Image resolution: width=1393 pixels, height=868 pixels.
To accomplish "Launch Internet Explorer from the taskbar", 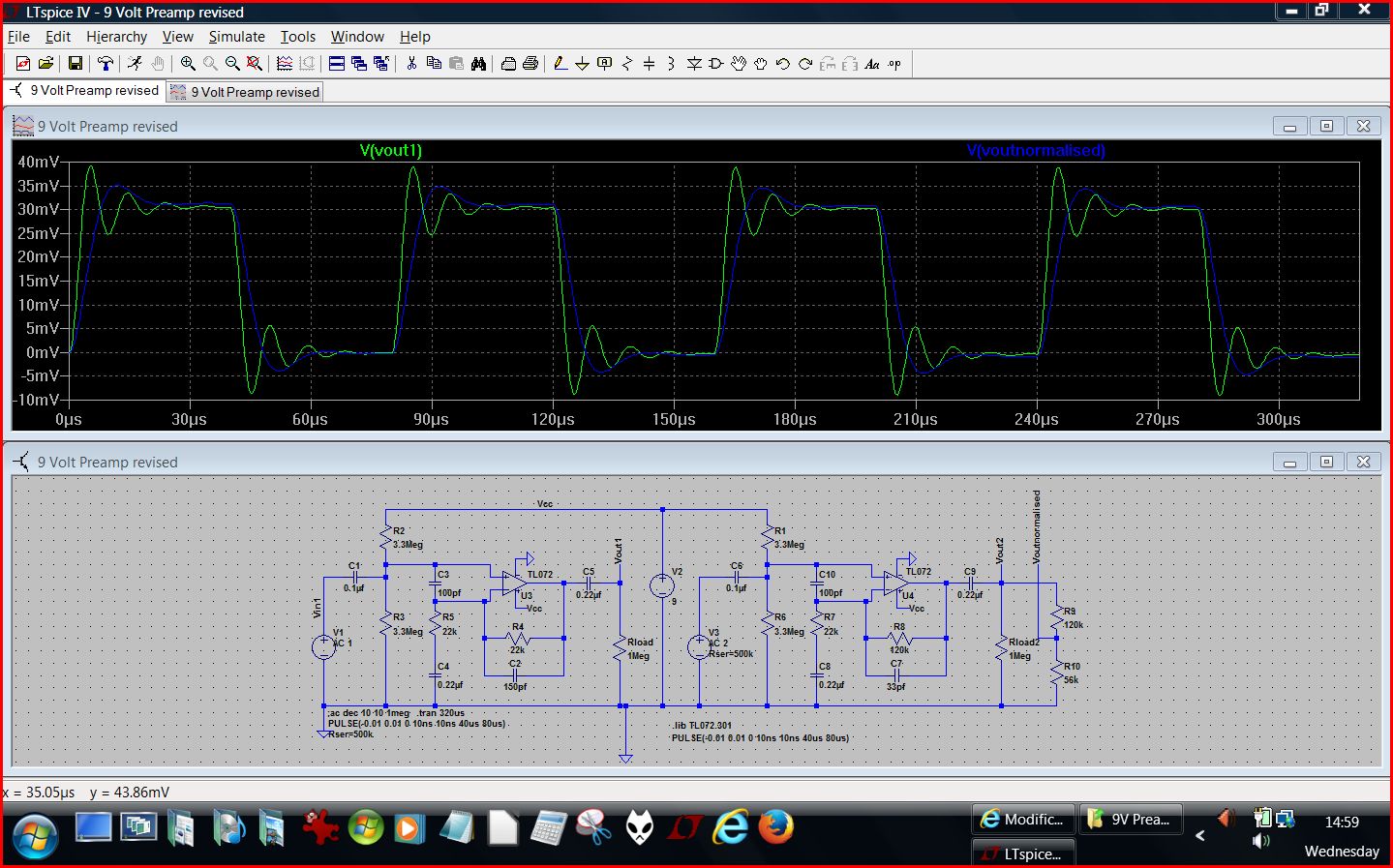I will (731, 827).
